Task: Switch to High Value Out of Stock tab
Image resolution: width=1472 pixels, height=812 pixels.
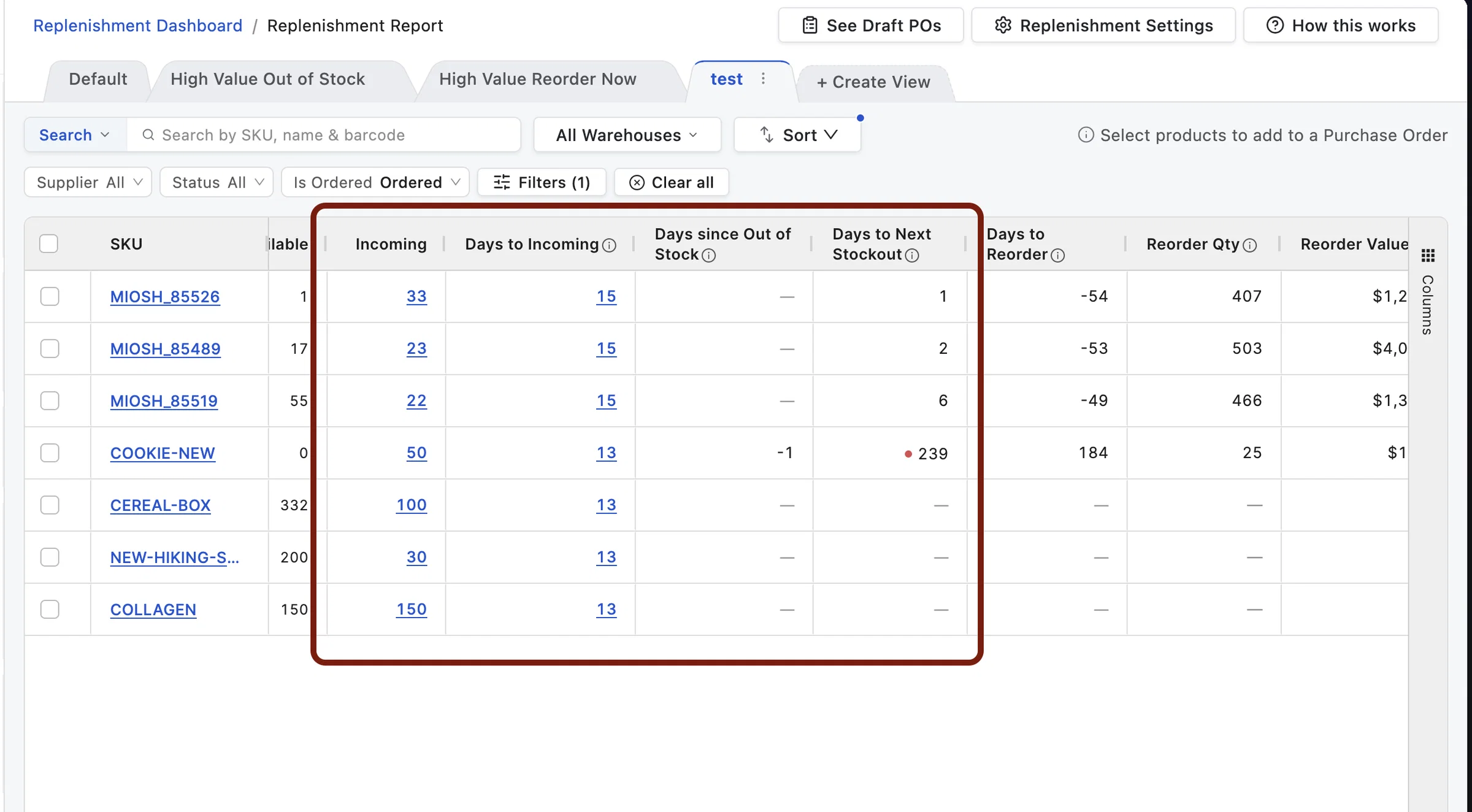Action: pos(267,79)
